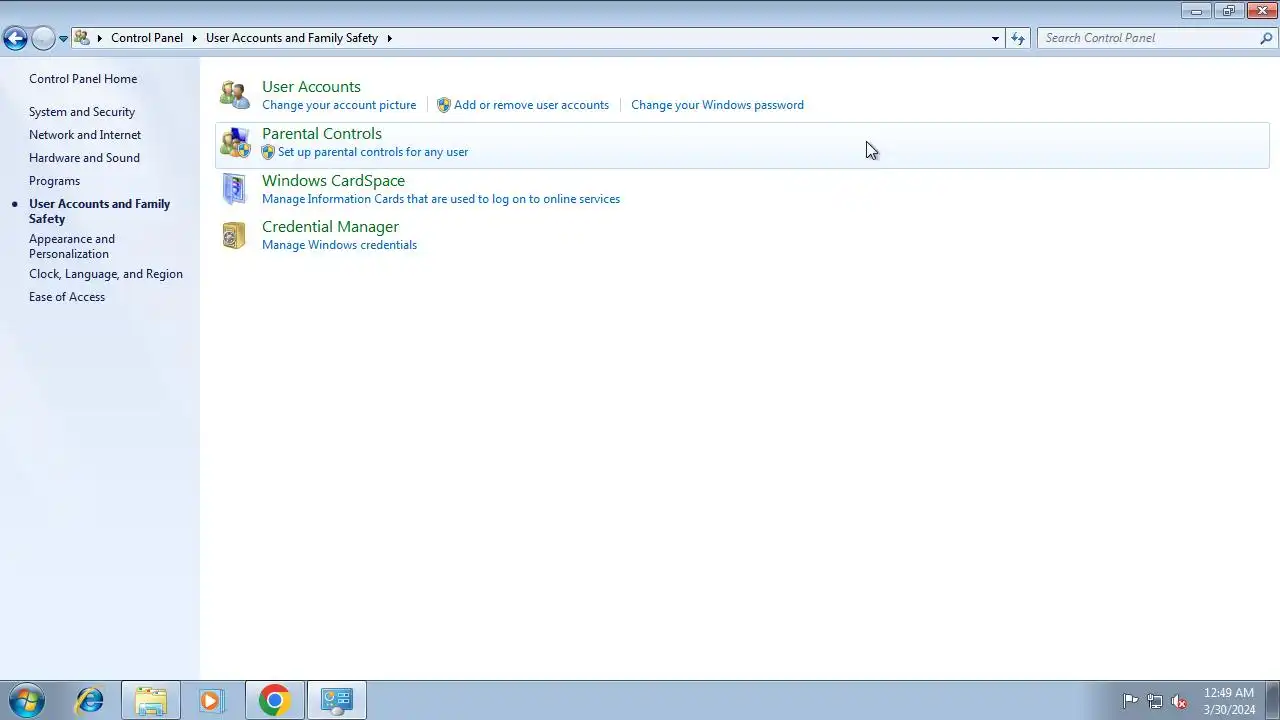The image size is (1280, 720).
Task: Click the Forward arrow navigation button
Action: [x=43, y=38]
